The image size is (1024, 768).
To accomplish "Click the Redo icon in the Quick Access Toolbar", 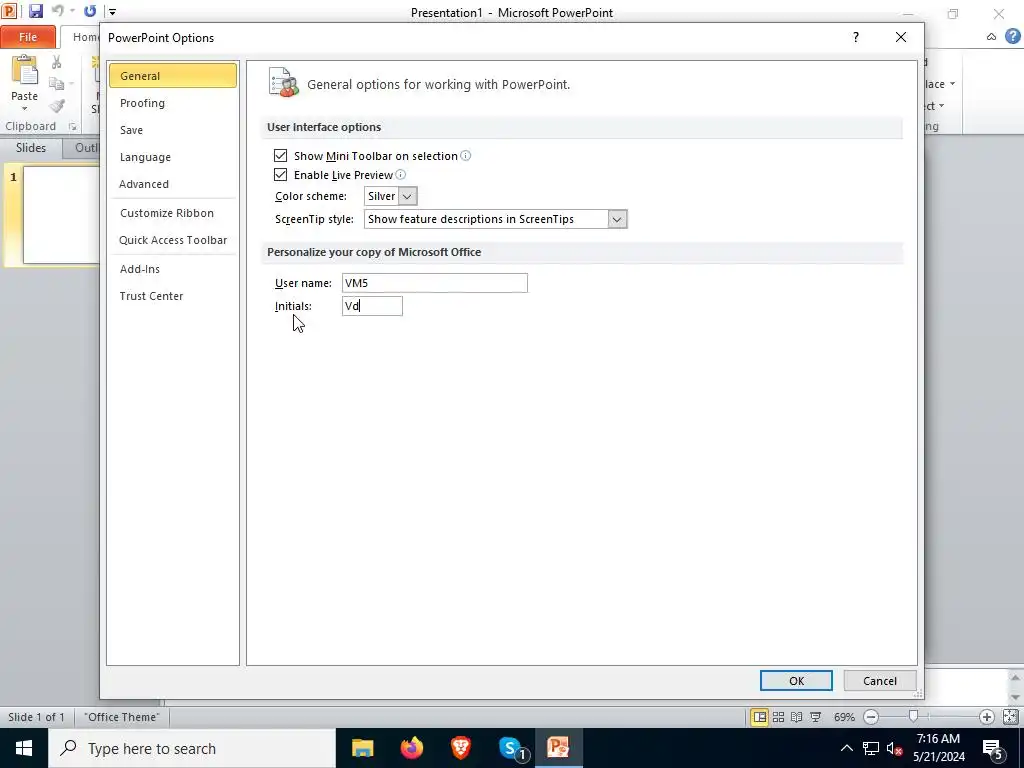I will pyautogui.click(x=90, y=11).
